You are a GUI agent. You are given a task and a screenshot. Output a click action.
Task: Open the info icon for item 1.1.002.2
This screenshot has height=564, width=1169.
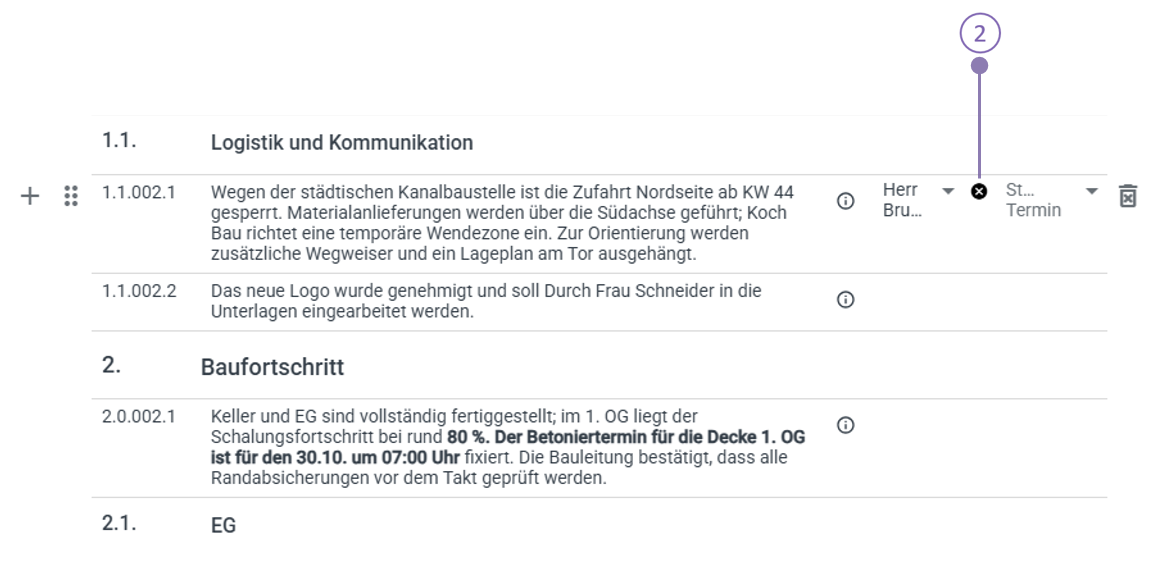[845, 299]
